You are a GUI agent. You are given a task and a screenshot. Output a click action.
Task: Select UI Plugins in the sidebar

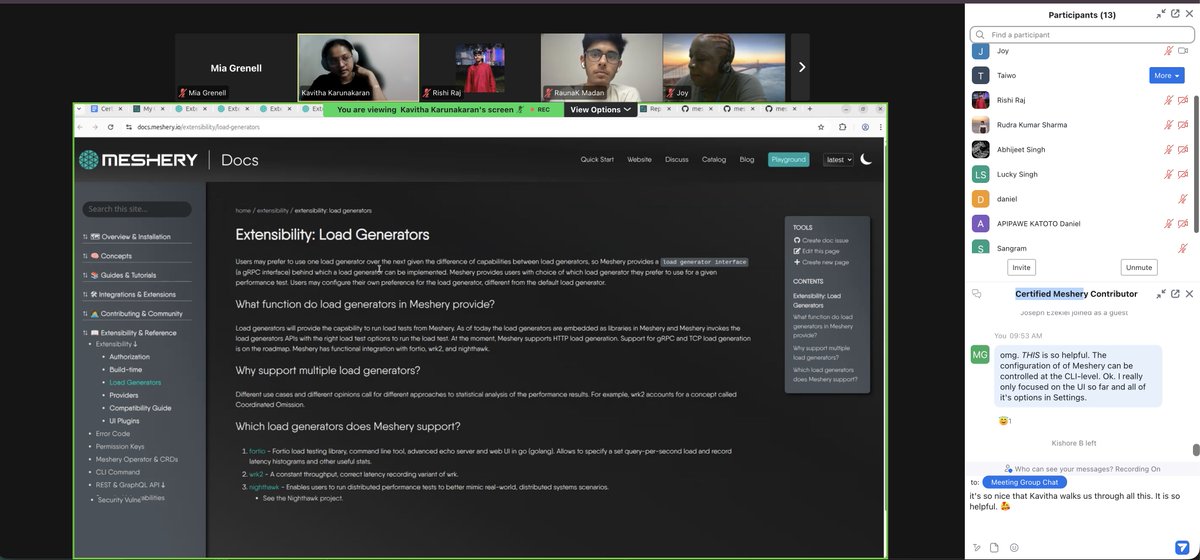pos(124,421)
